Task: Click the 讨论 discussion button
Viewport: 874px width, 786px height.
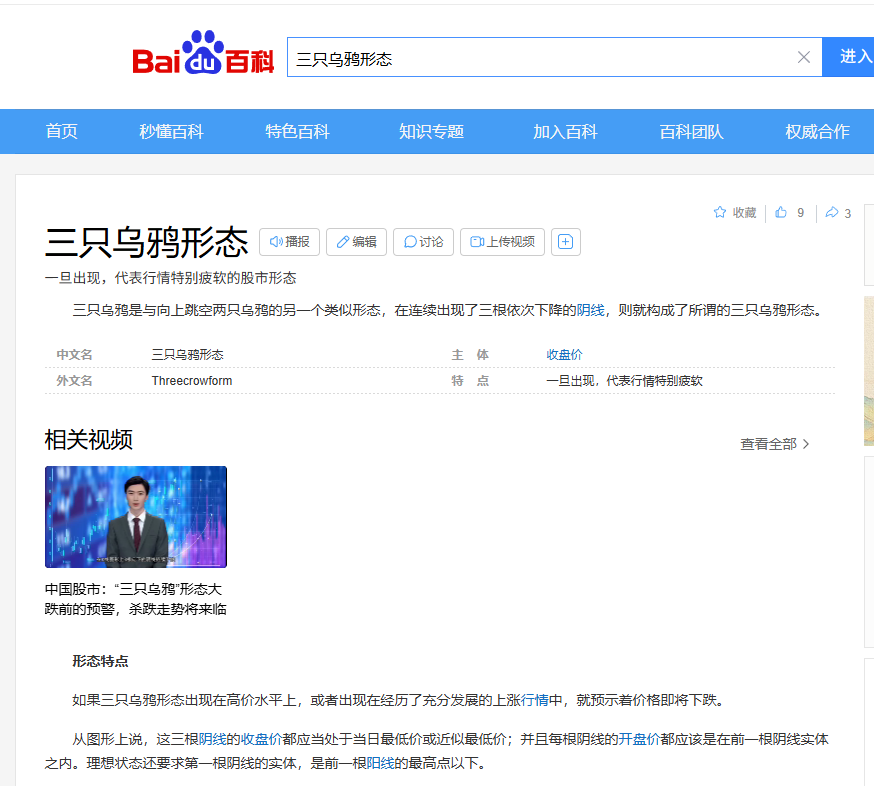Action: [x=423, y=242]
